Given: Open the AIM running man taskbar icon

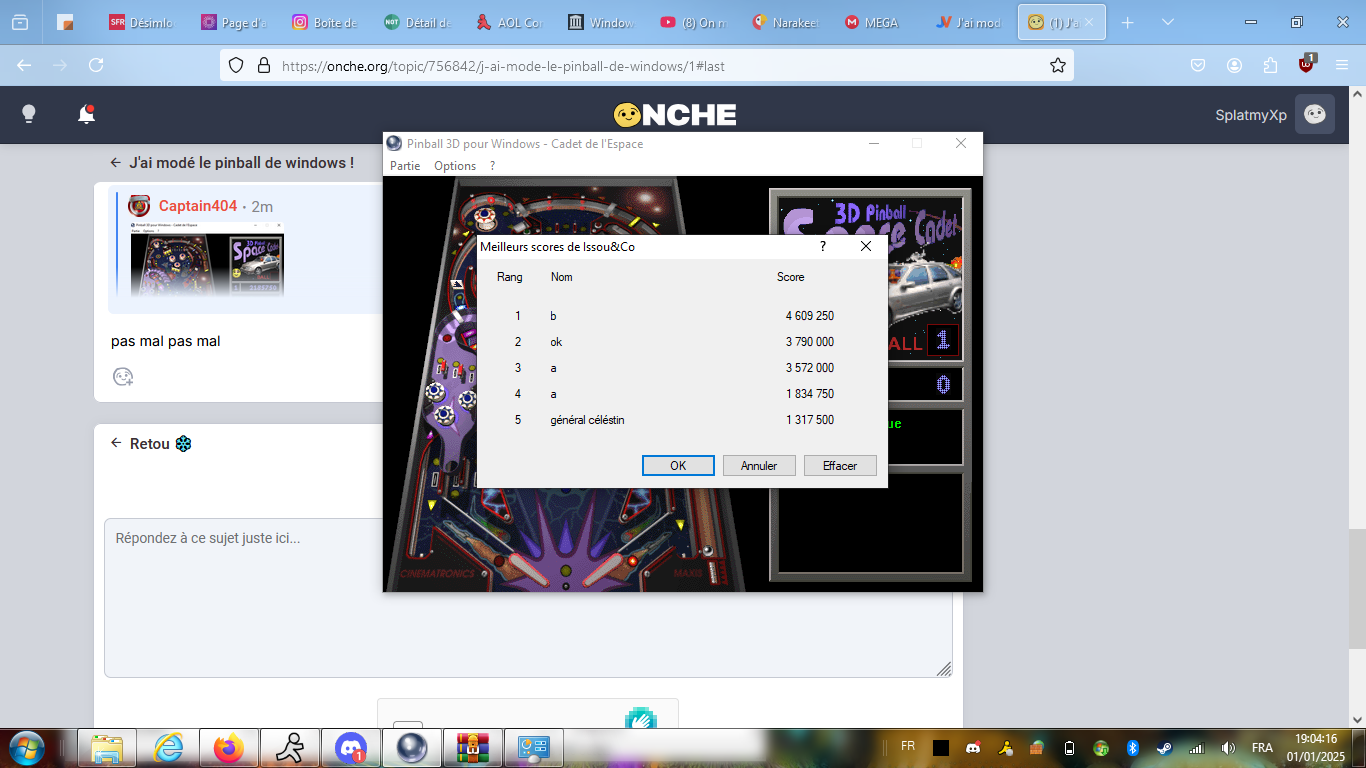Looking at the screenshot, I should (291, 748).
